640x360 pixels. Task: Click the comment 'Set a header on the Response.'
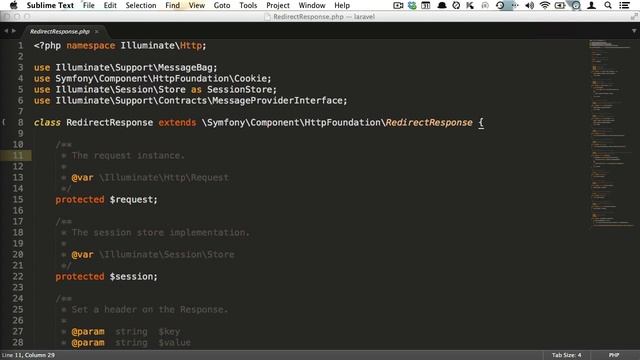tap(149, 309)
